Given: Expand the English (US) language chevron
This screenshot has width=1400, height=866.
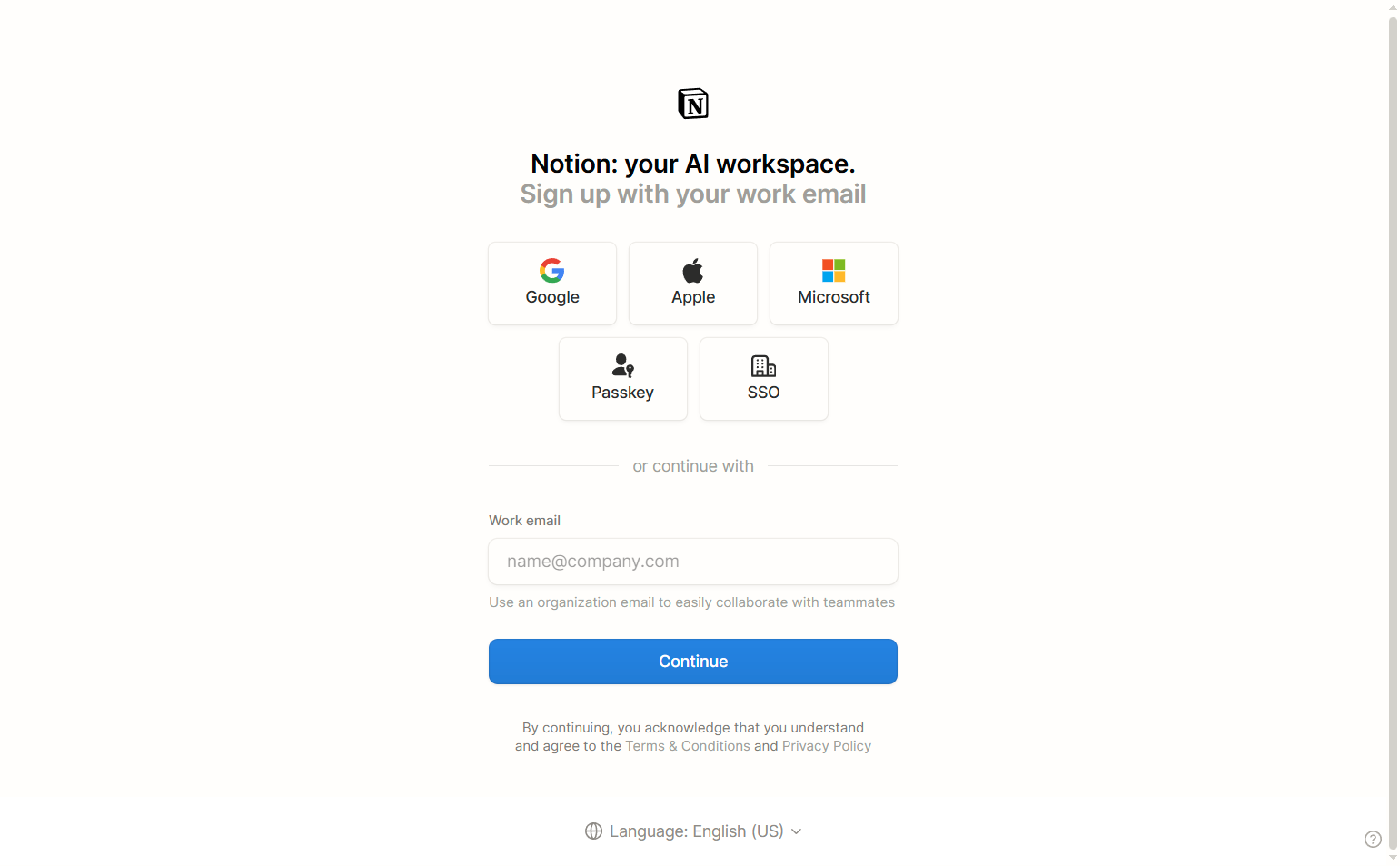Looking at the screenshot, I should coord(797,831).
